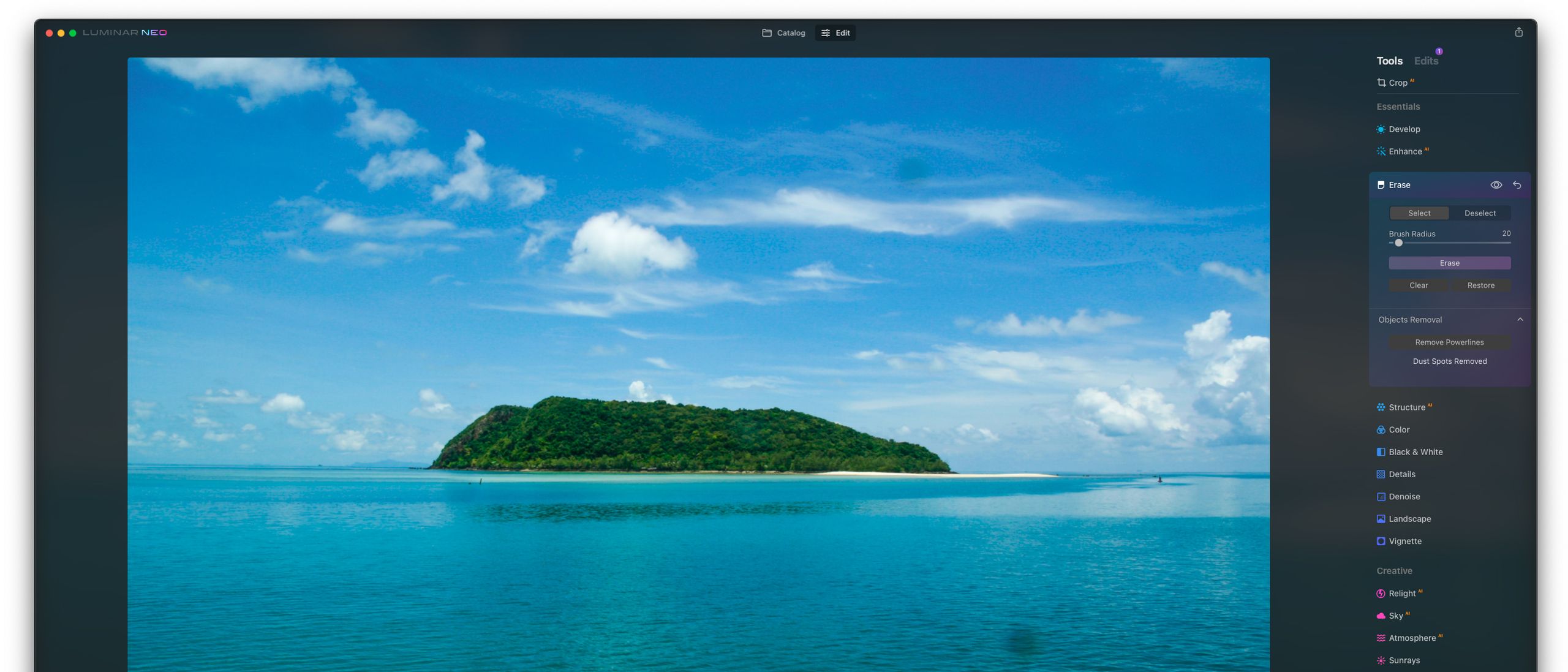Select the Atmosphere AI tool icon

click(x=1381, y=638)
